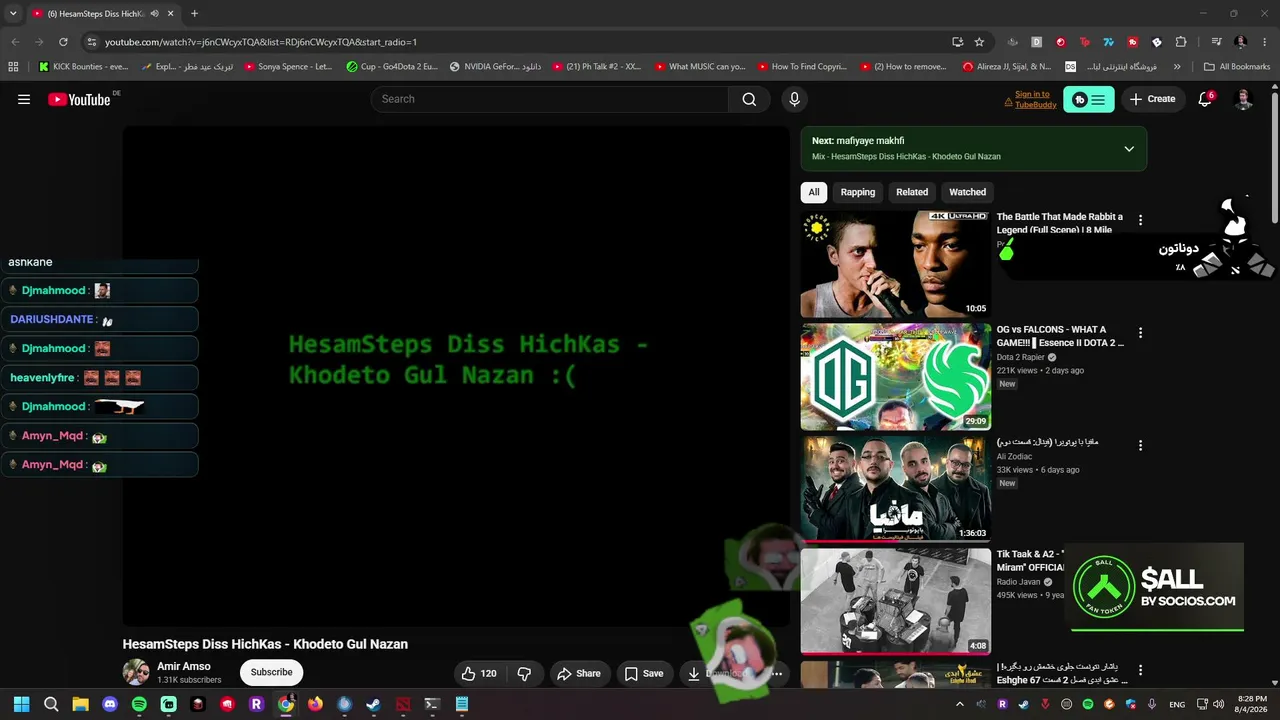Open Windows taskbar search
This screenshot has height=720, width=1280.
tap(51, 704)
